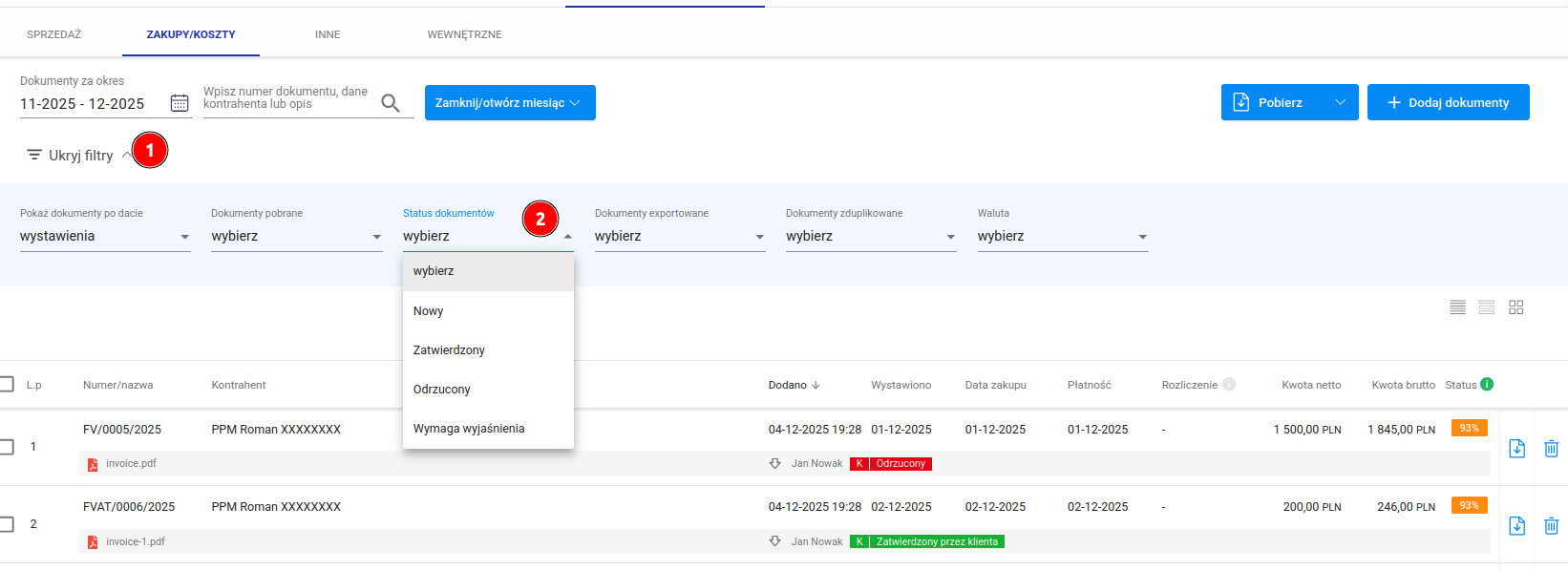Image resolution: width=1568 pixels, height=571 pixels.
Task: Delete document FV/0005/2025 with trash icon
Action: coord(1552,449)
